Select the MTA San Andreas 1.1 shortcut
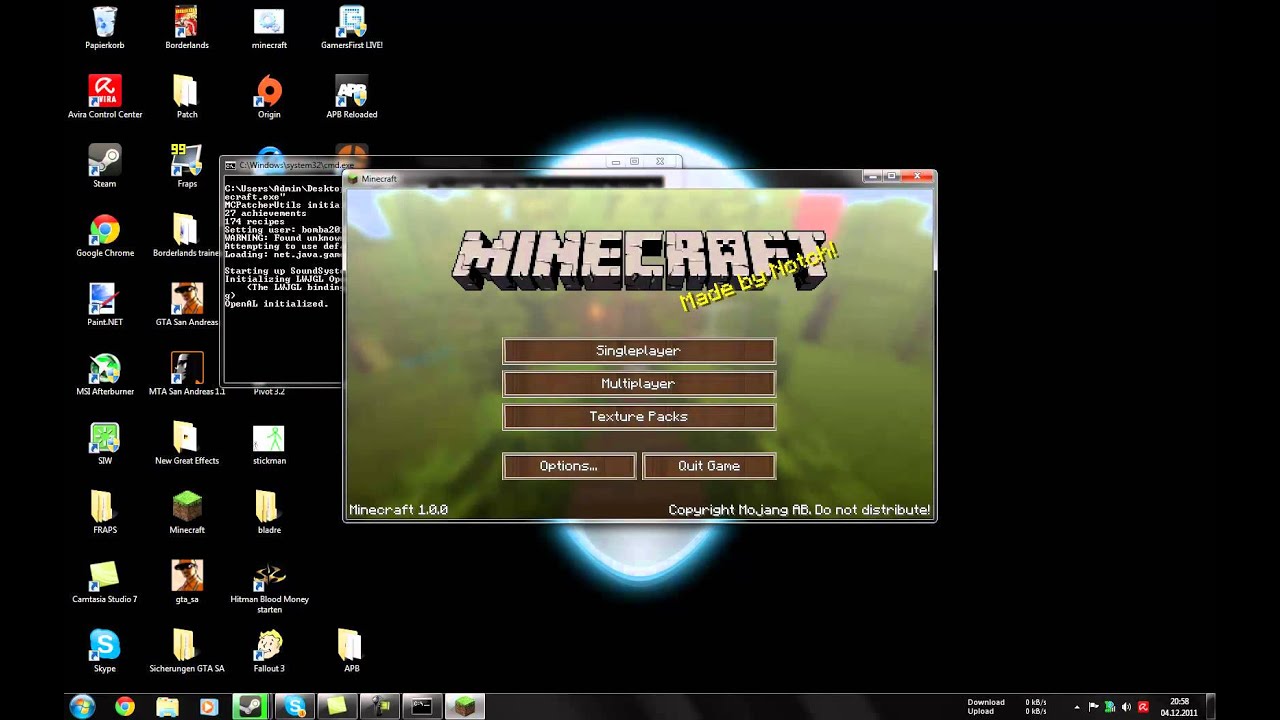This screenshot has height=720, width=1280. (x=187, y=374)
